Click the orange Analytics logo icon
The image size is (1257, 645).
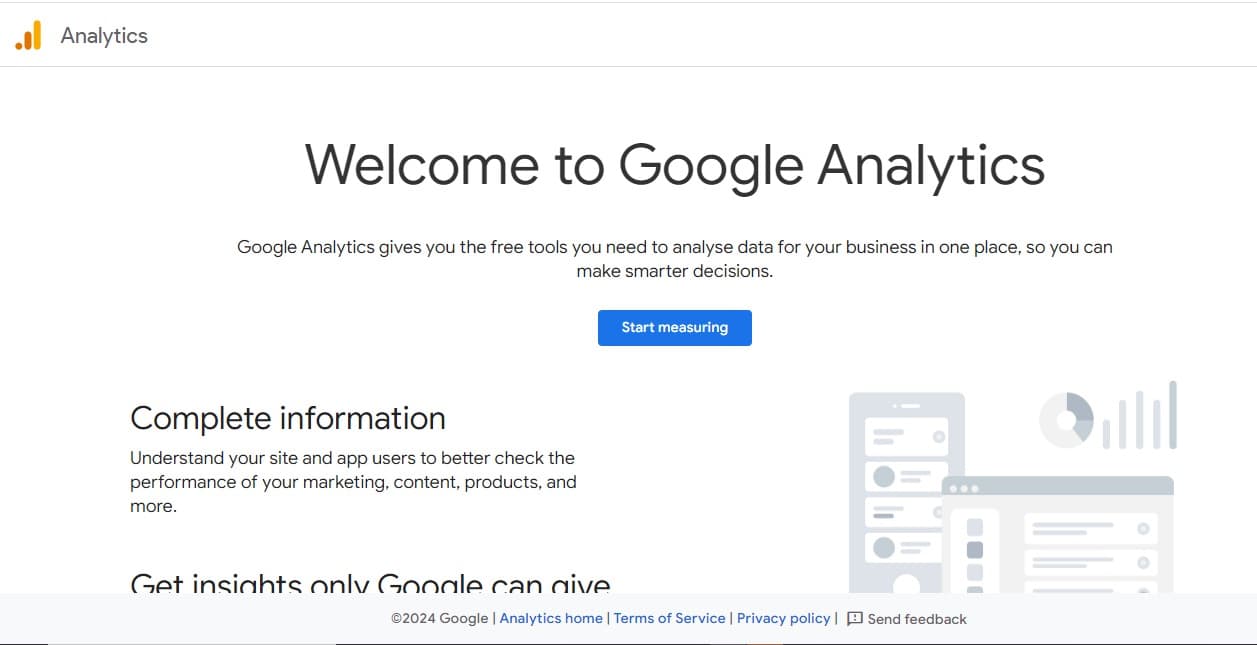(x=28, y=36)
